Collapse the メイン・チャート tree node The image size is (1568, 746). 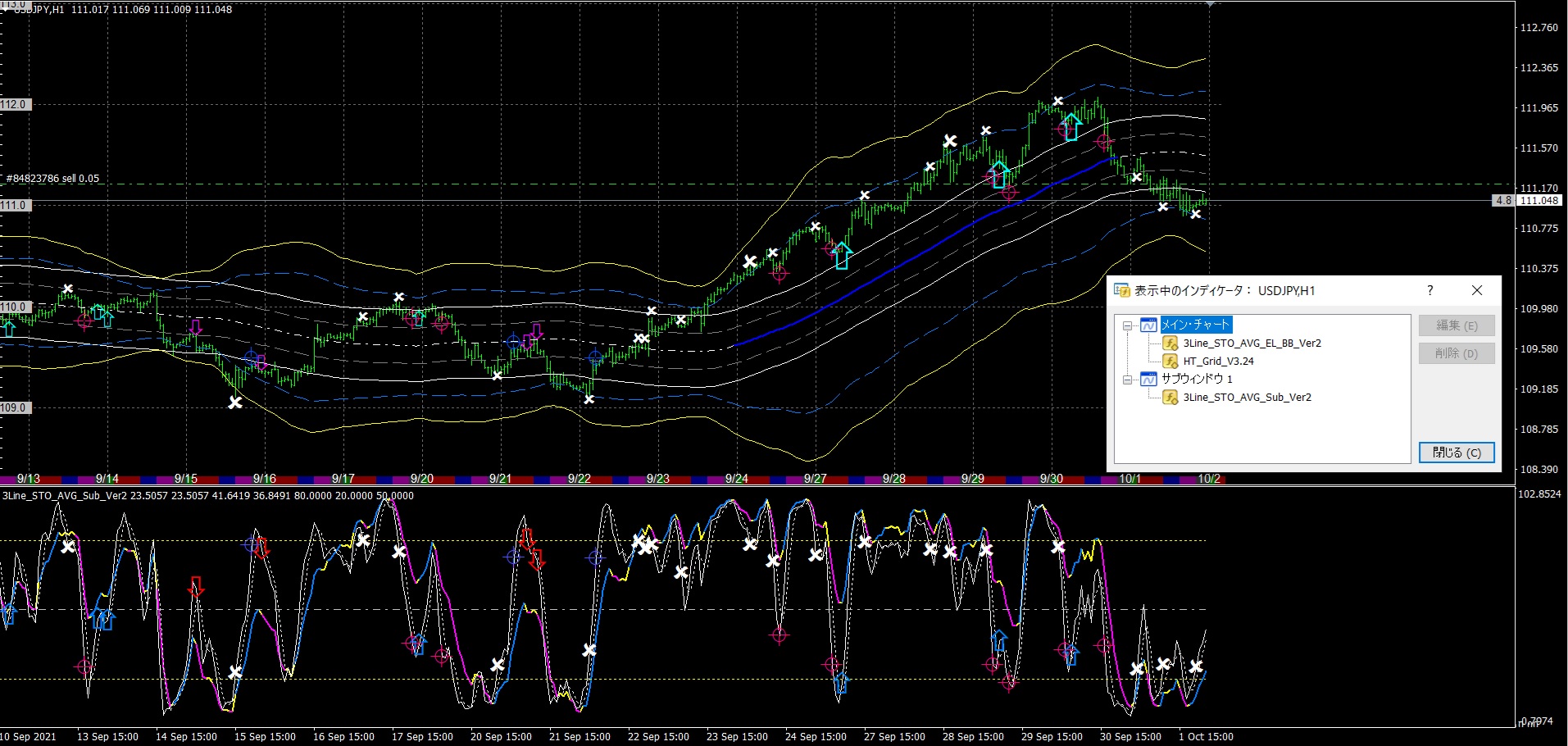(1128, 325)
